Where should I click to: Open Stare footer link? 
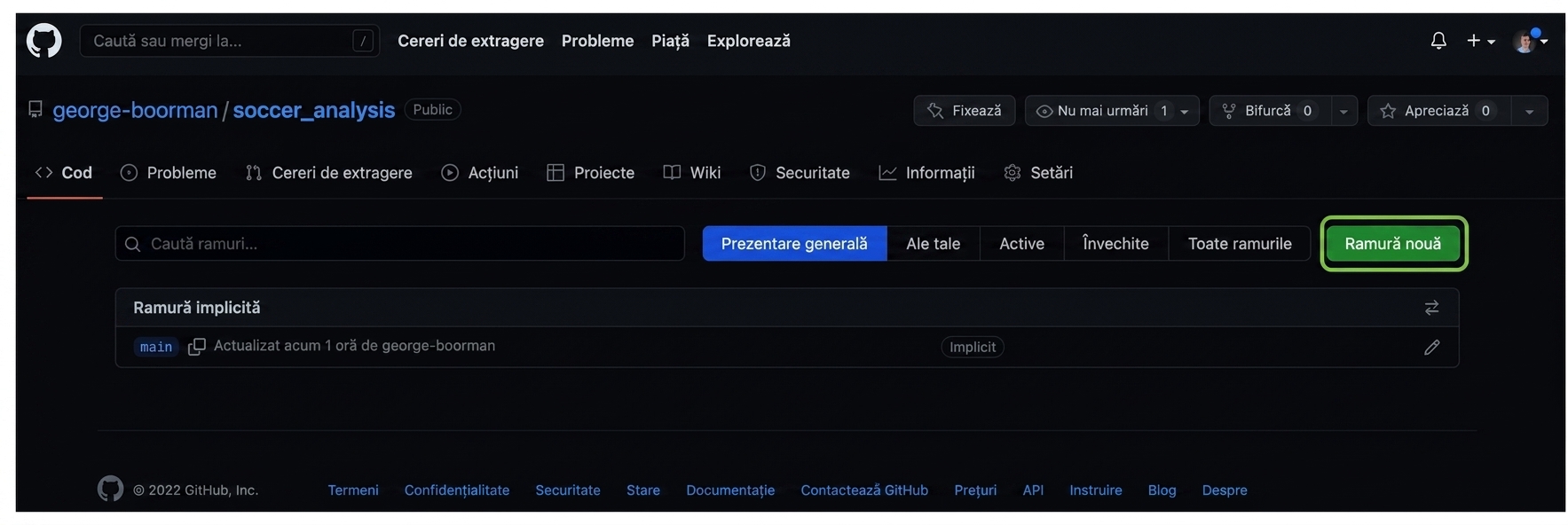tap(643, 490)
